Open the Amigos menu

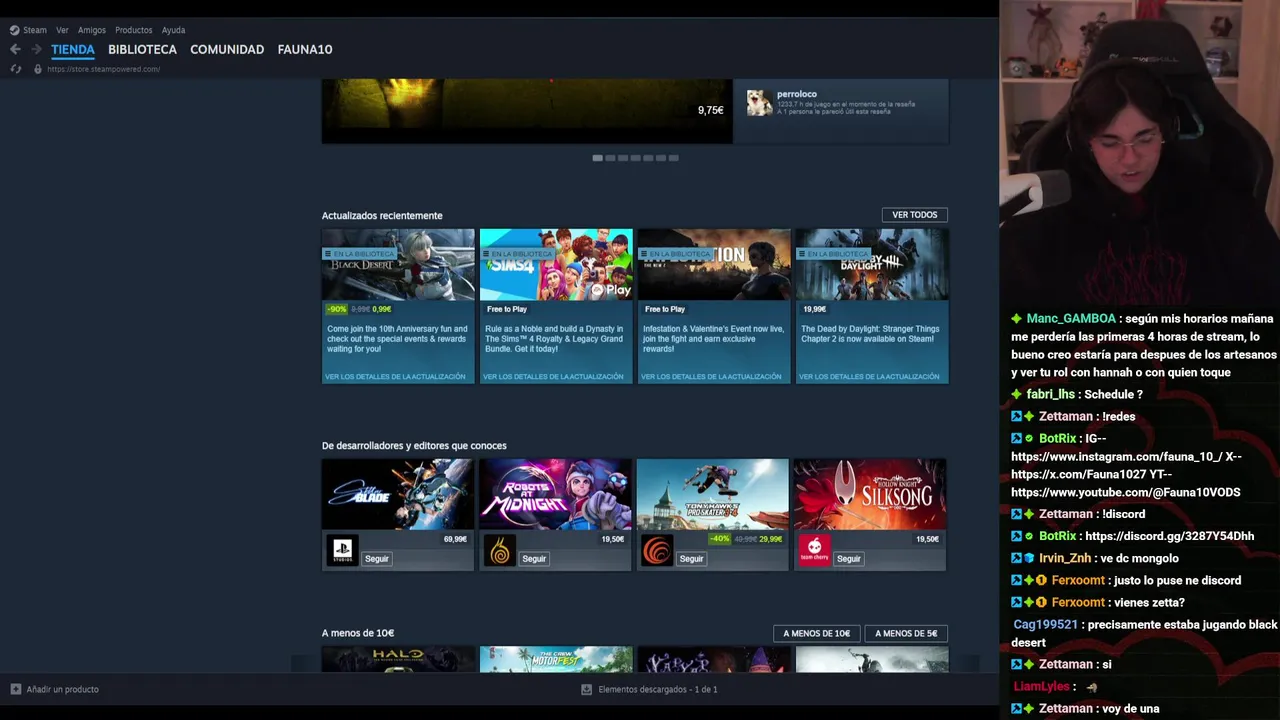point(92,30)
